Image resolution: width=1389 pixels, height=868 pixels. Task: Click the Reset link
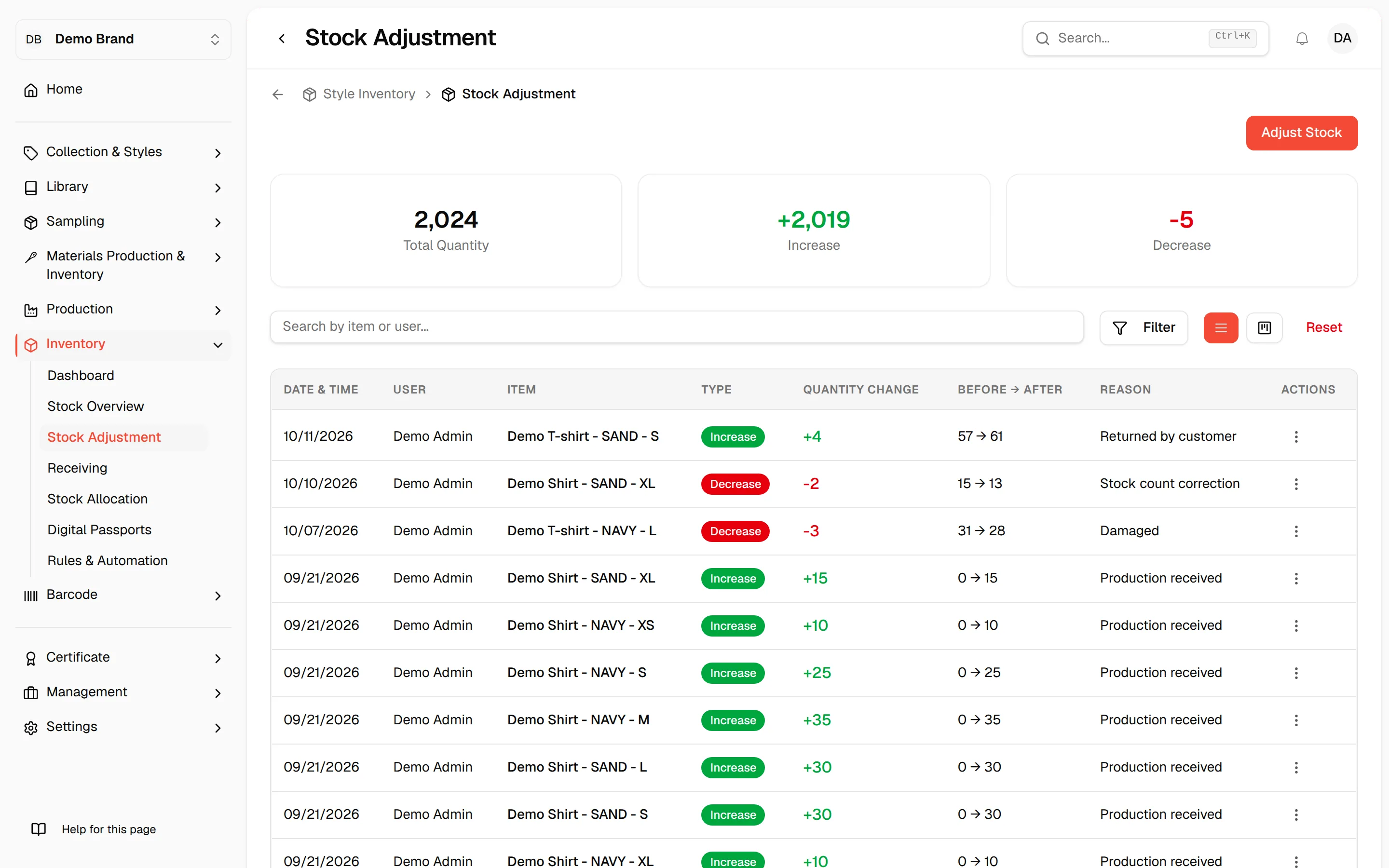click(x=1323, y=328)
